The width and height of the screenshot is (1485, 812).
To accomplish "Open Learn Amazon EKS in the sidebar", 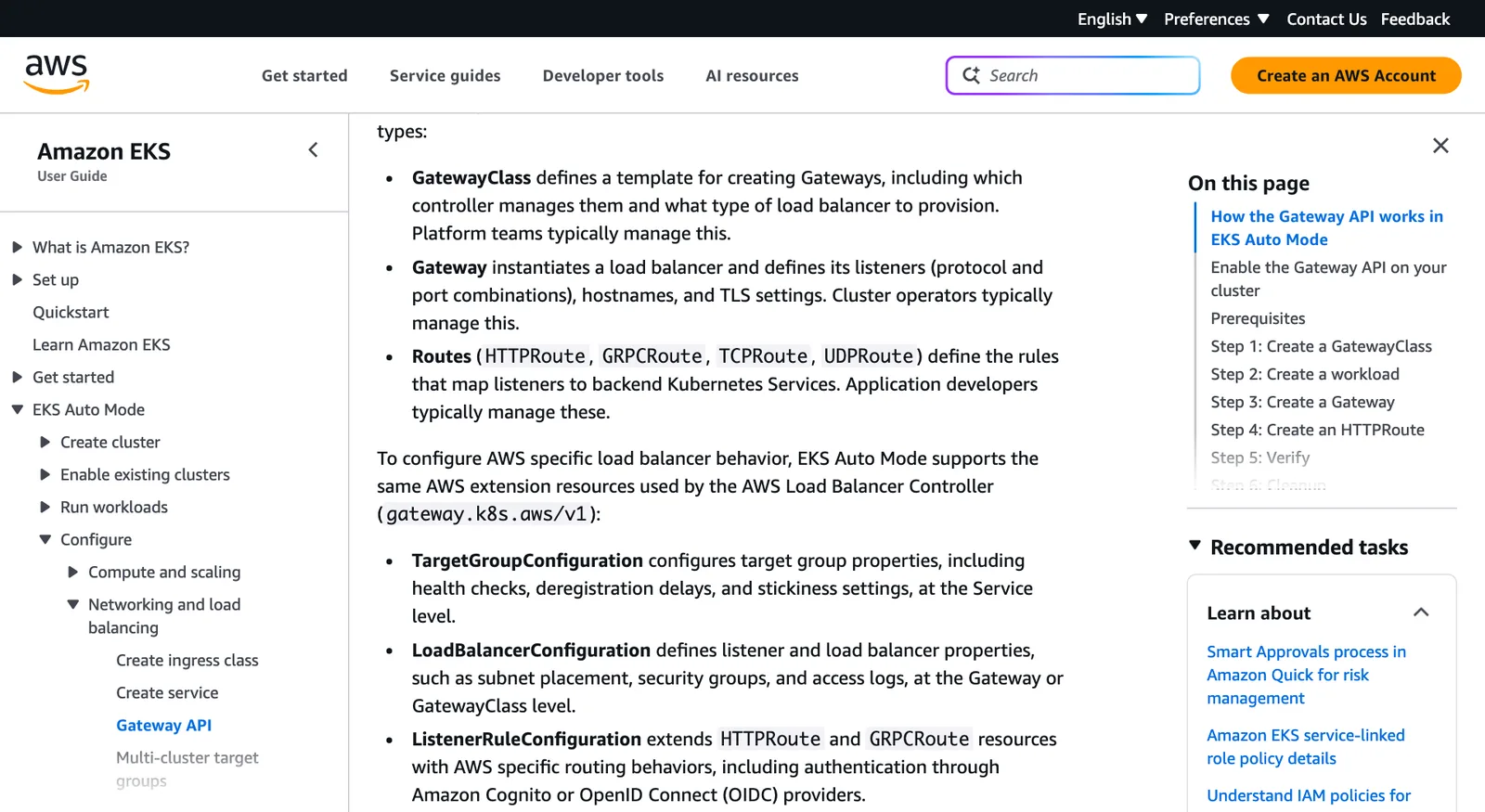I will 101,344.
